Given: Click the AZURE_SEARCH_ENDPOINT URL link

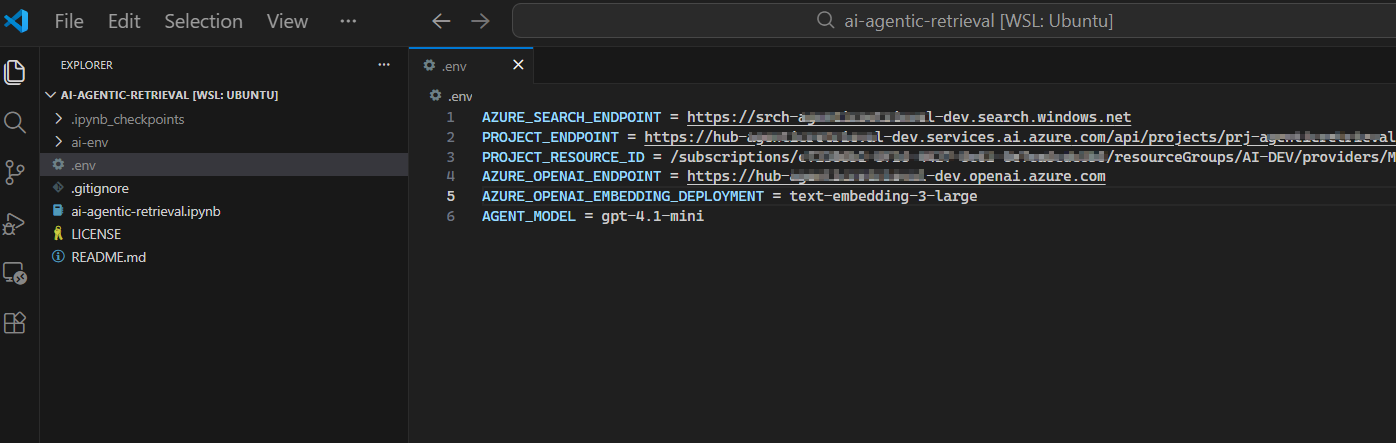Looking at the screenshot, I should (908, 117).
